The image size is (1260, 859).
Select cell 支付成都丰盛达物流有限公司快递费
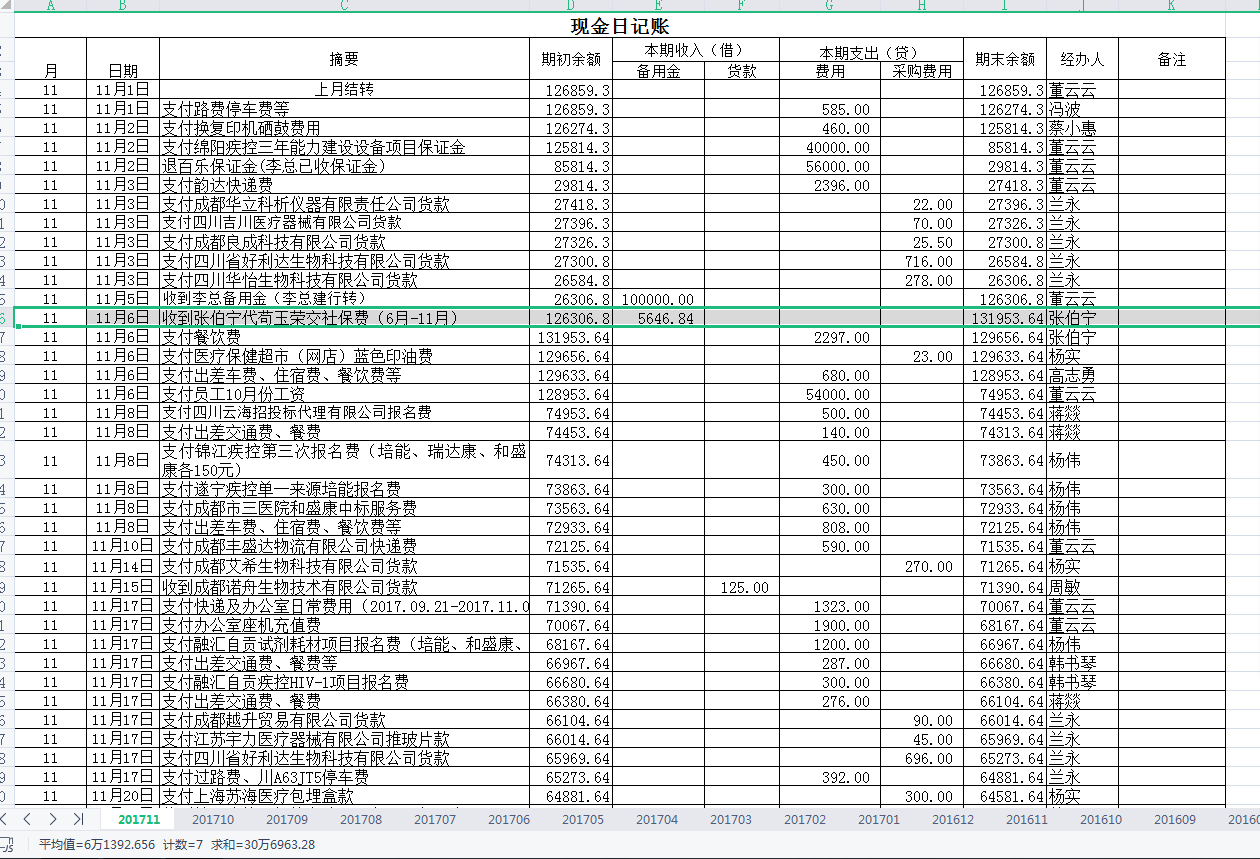(344, 546)
